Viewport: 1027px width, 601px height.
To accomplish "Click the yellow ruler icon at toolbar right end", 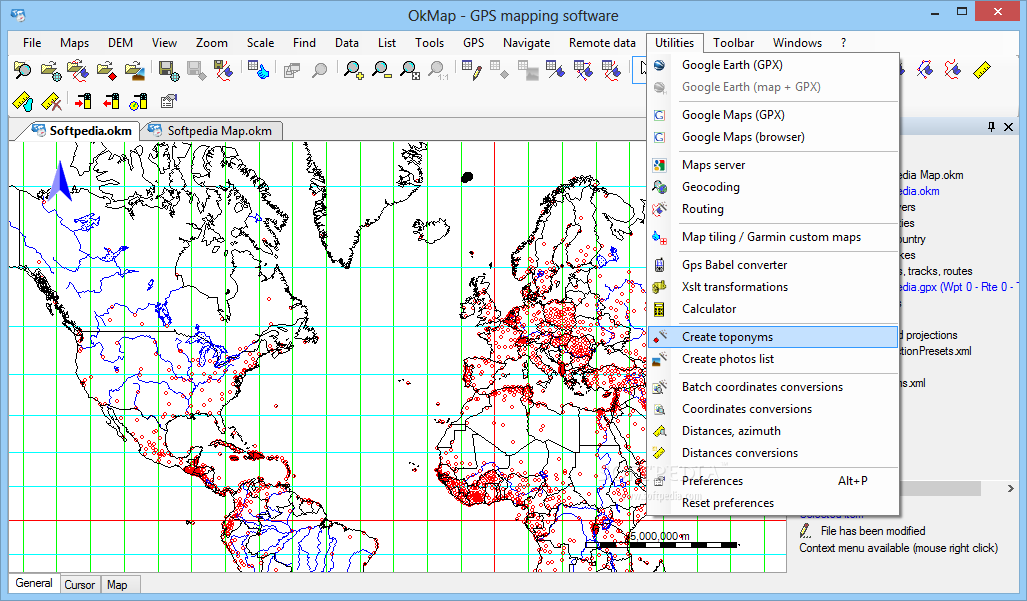I will (982, 70).
